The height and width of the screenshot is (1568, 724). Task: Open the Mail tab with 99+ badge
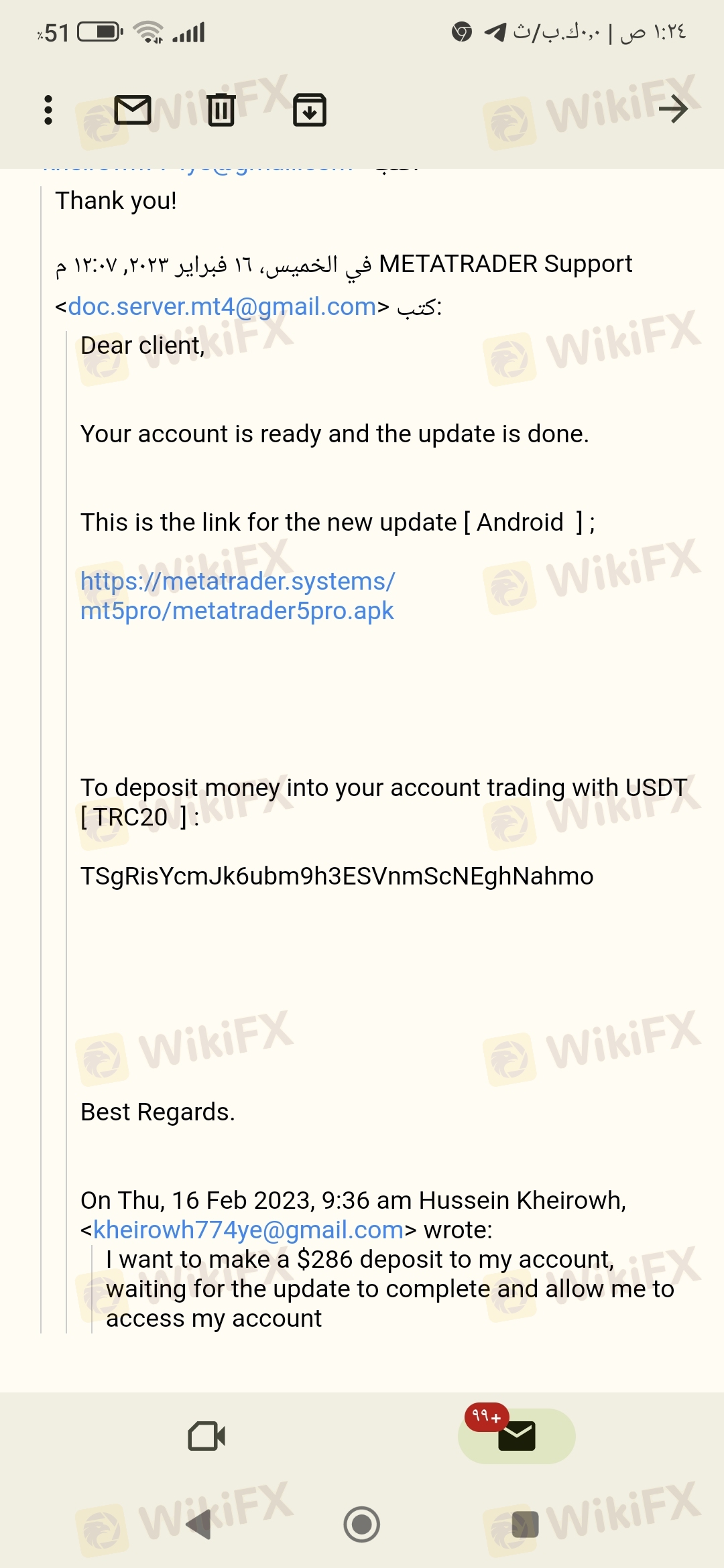[x=516, y=1435]
